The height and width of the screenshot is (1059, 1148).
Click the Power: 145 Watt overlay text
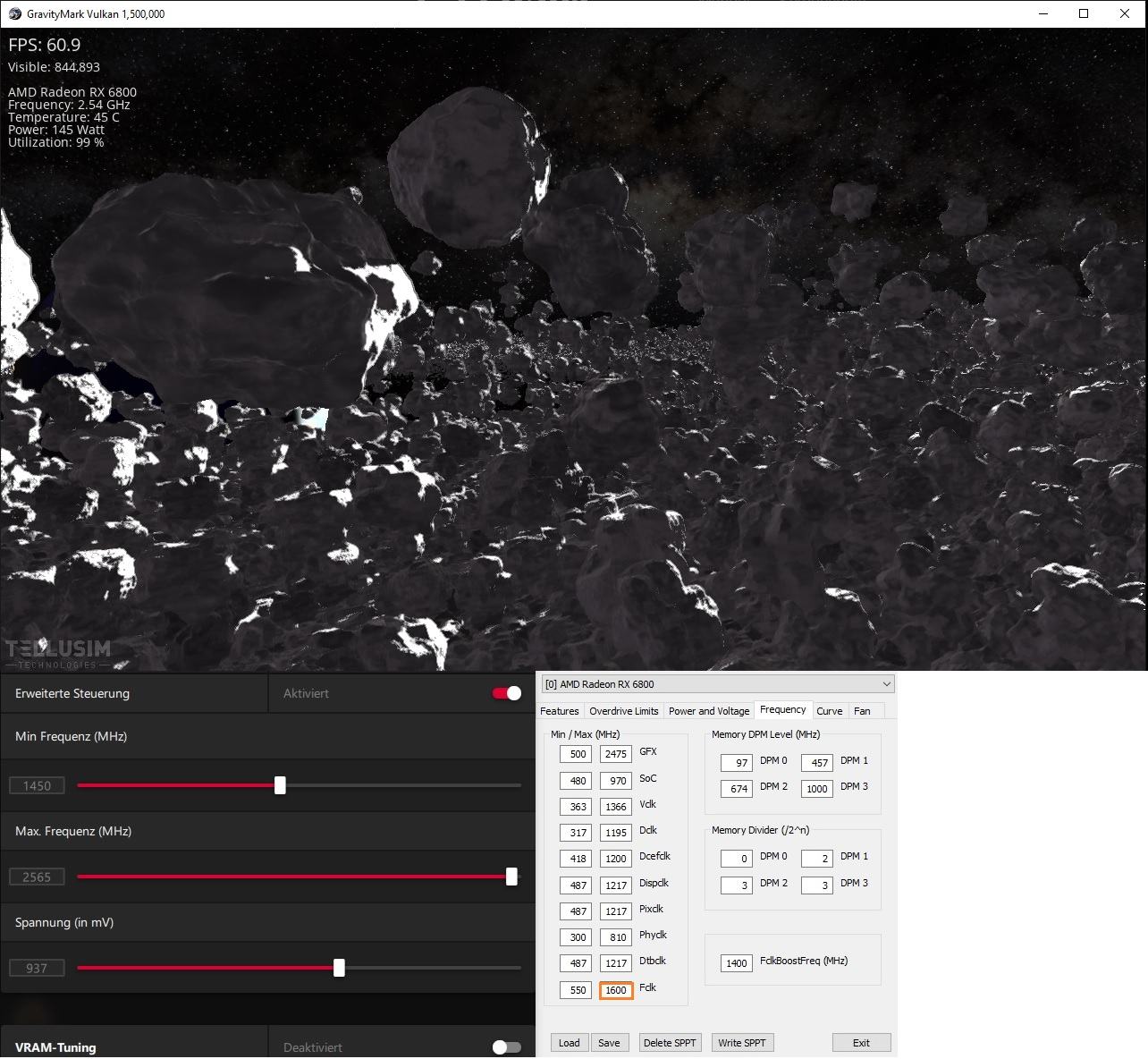(56, 130)
